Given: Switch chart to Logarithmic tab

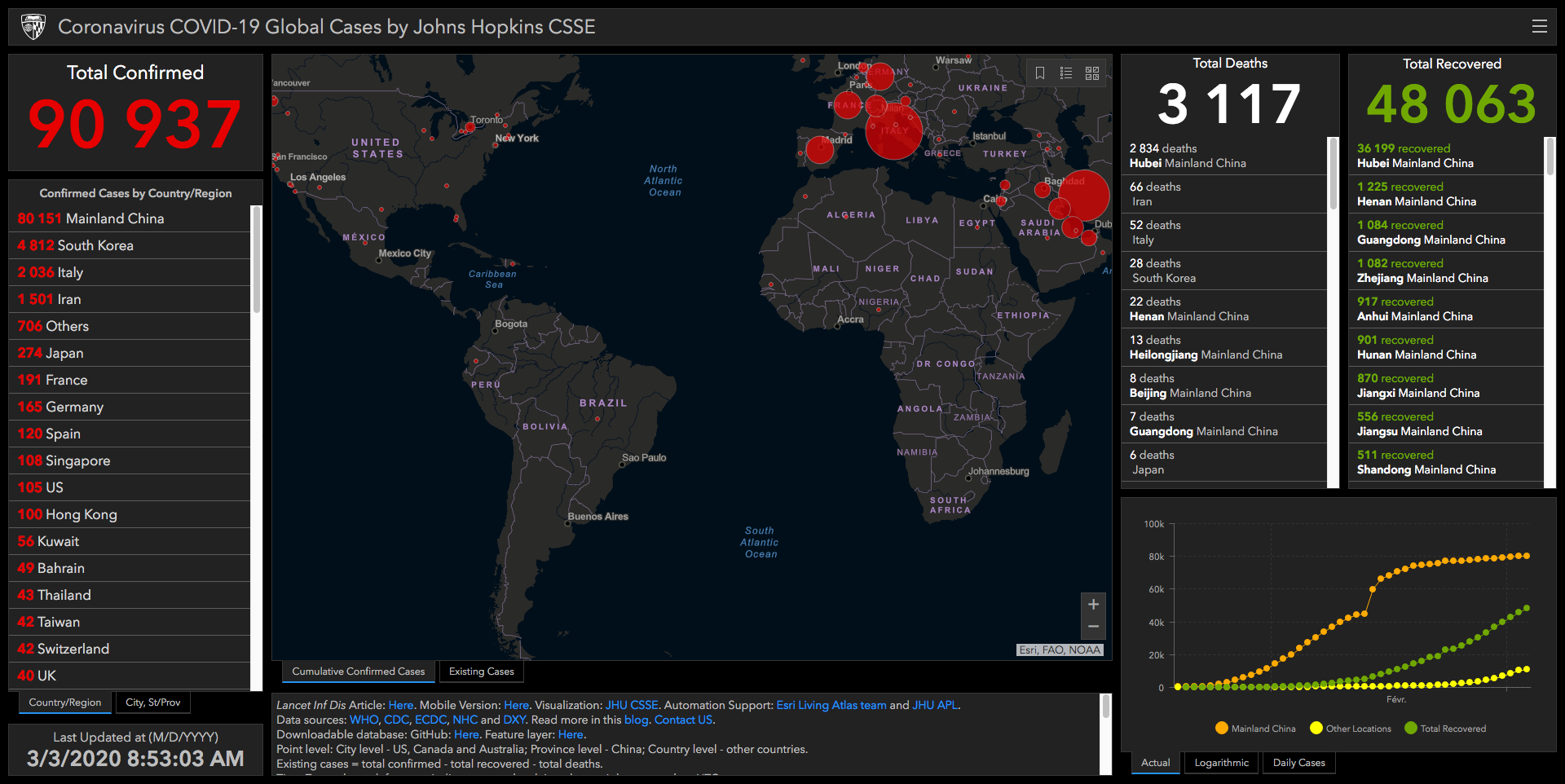Looking at the screenshot, I should tap(1221, 763).
